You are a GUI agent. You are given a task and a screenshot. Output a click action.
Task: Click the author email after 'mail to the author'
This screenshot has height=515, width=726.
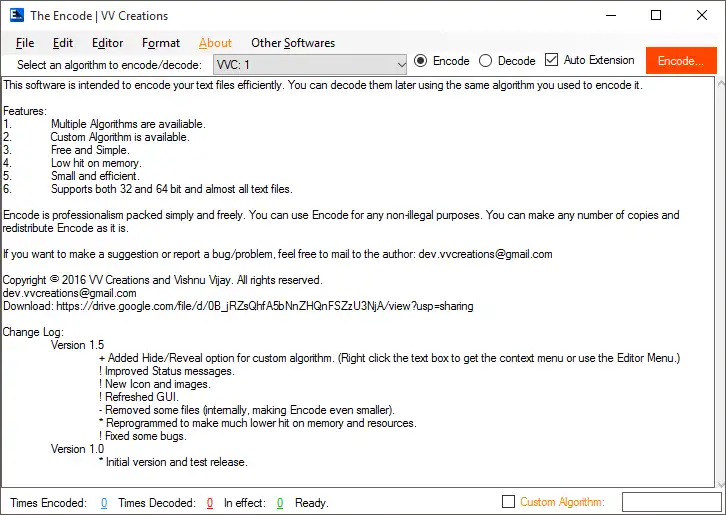485,254
